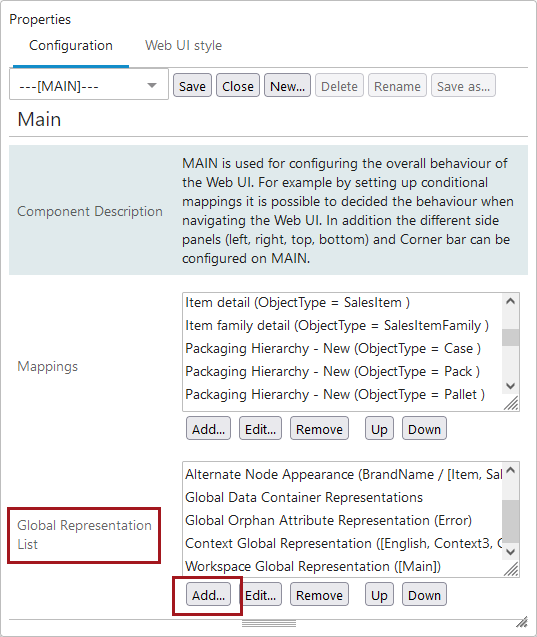Screen dimensions: 537x637
Task: Click Edit... under the Mappings list
Action: click(x=260, y=429)
